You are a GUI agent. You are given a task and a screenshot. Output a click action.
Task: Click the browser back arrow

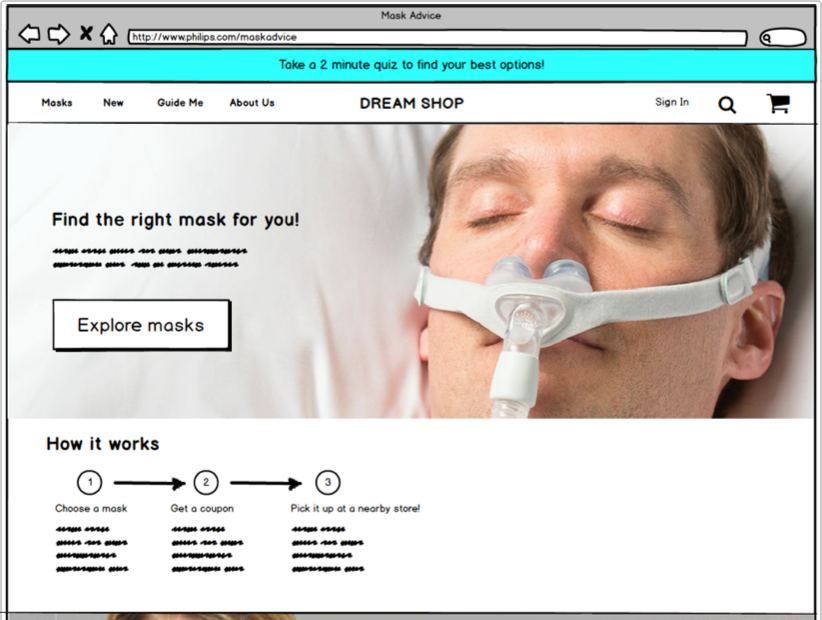(x=29, y=35)
